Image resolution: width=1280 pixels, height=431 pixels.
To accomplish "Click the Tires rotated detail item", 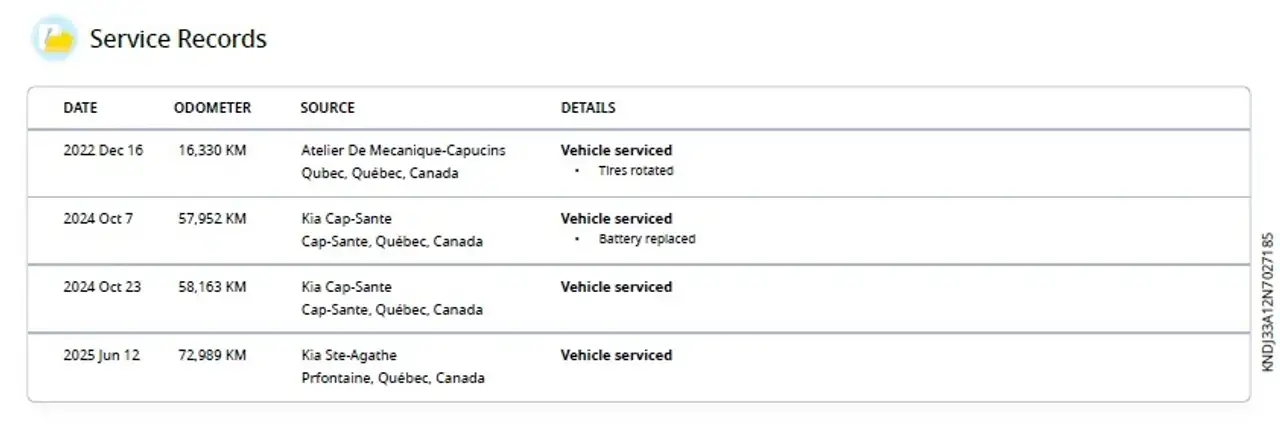I will click(x=636, y=171).
